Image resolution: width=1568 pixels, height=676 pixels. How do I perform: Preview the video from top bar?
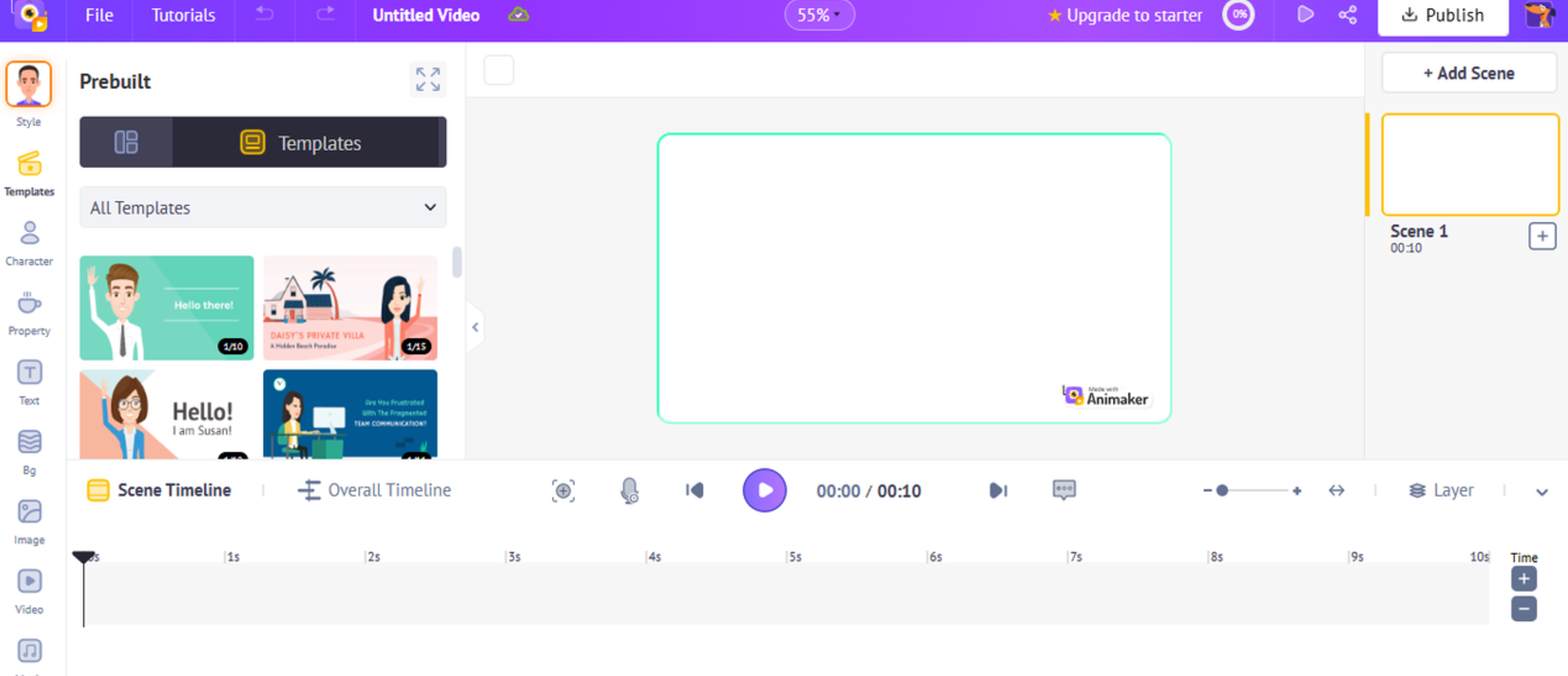(1305, 15)
